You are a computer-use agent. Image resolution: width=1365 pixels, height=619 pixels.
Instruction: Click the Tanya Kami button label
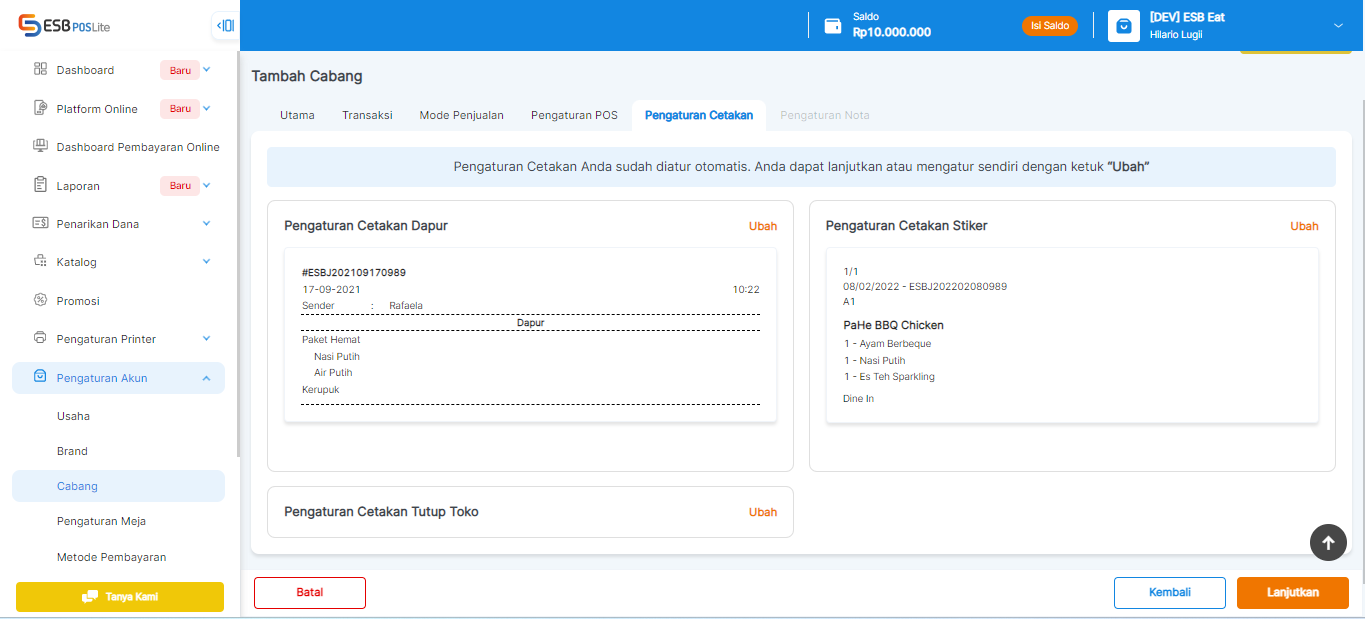[132, 597]
